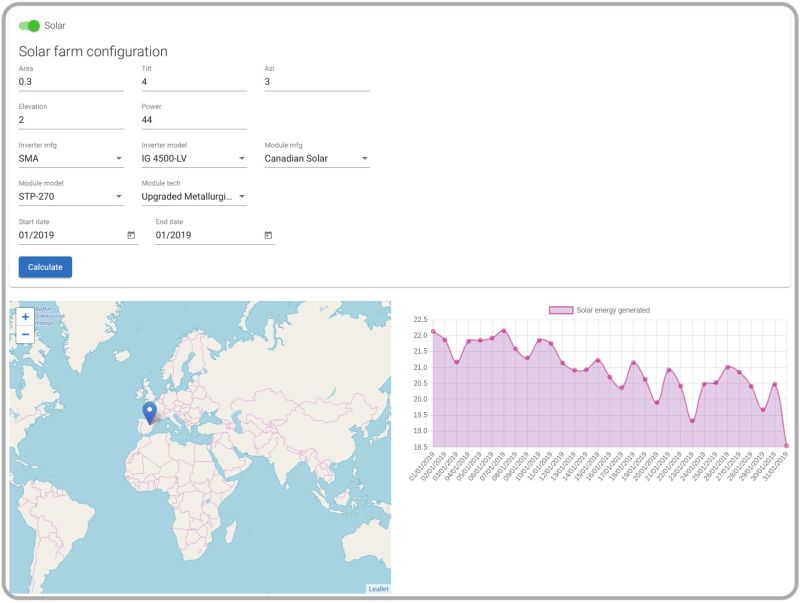Zoom in the map with plus button
The image size is (800, 603).
(26, 317)
